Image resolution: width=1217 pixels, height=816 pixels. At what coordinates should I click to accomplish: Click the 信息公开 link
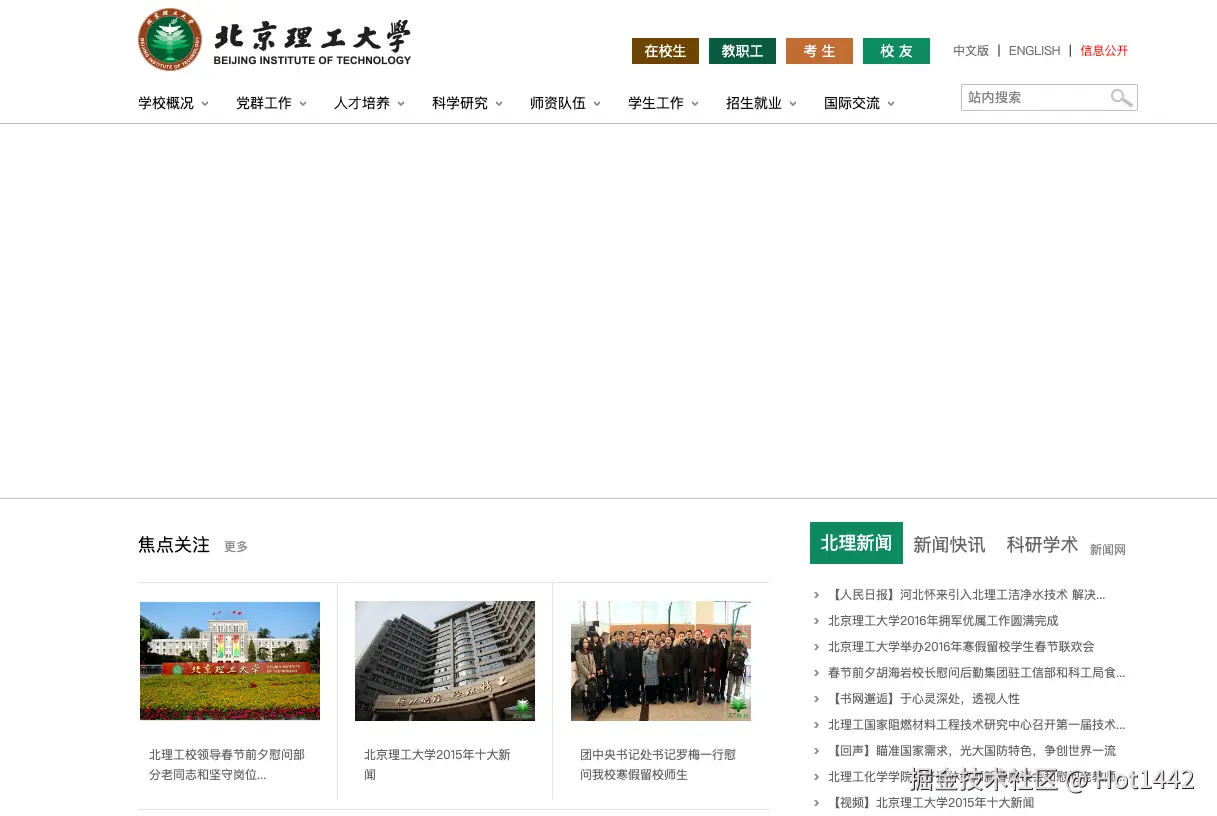point(1104,50)
